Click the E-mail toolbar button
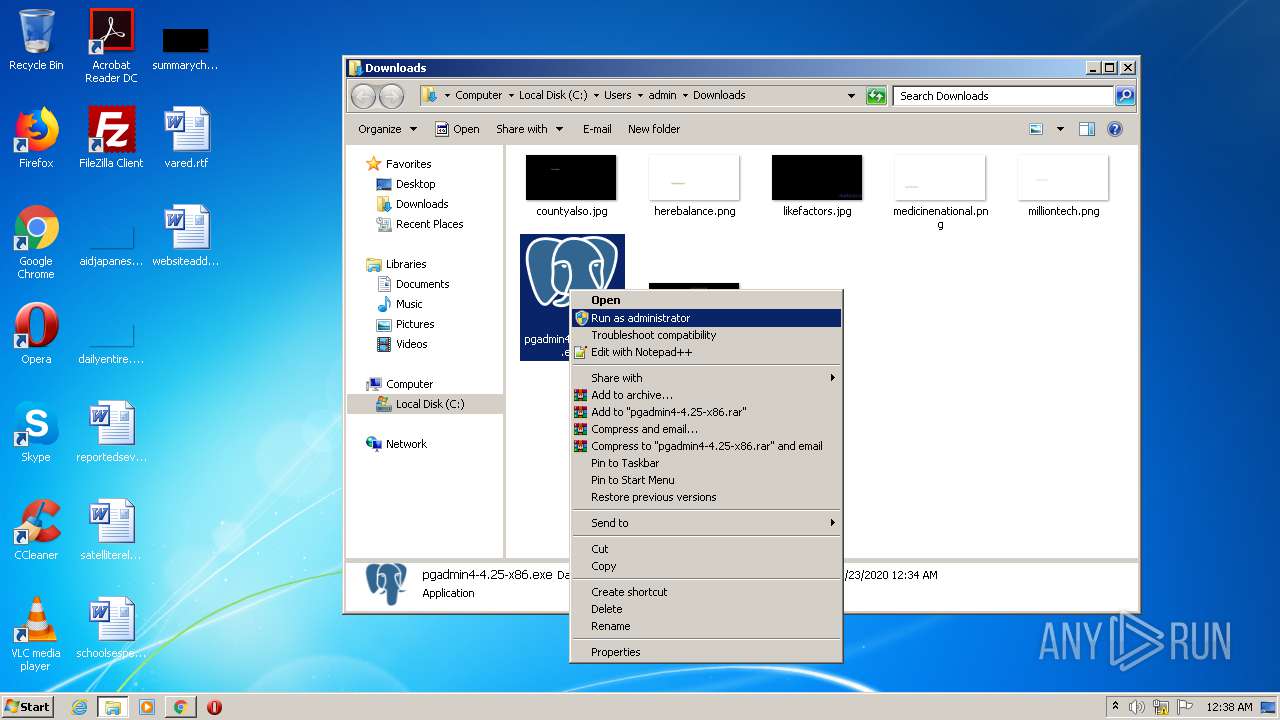1280x720 pixels. pyautogui.click(x=597, y=129)
